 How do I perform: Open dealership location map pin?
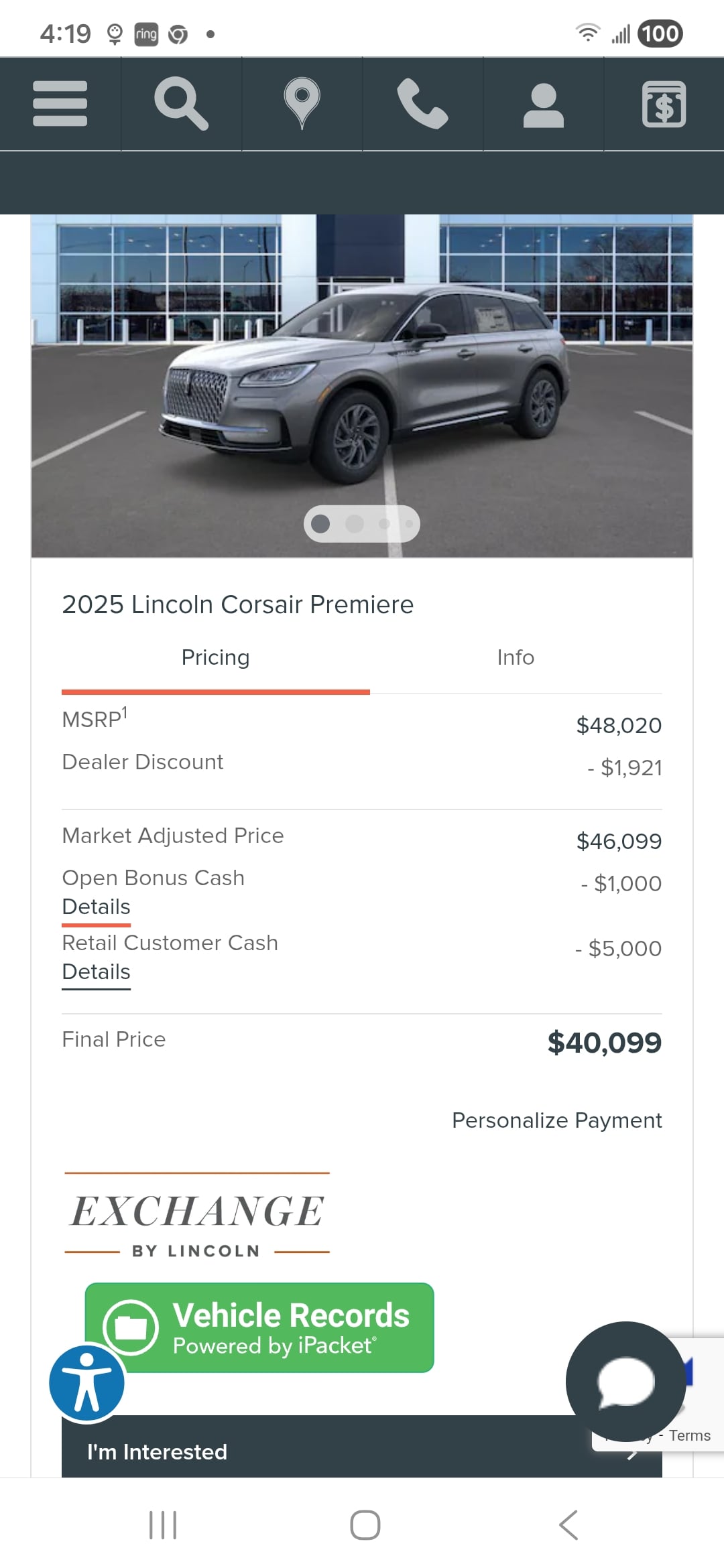(302, 104)
